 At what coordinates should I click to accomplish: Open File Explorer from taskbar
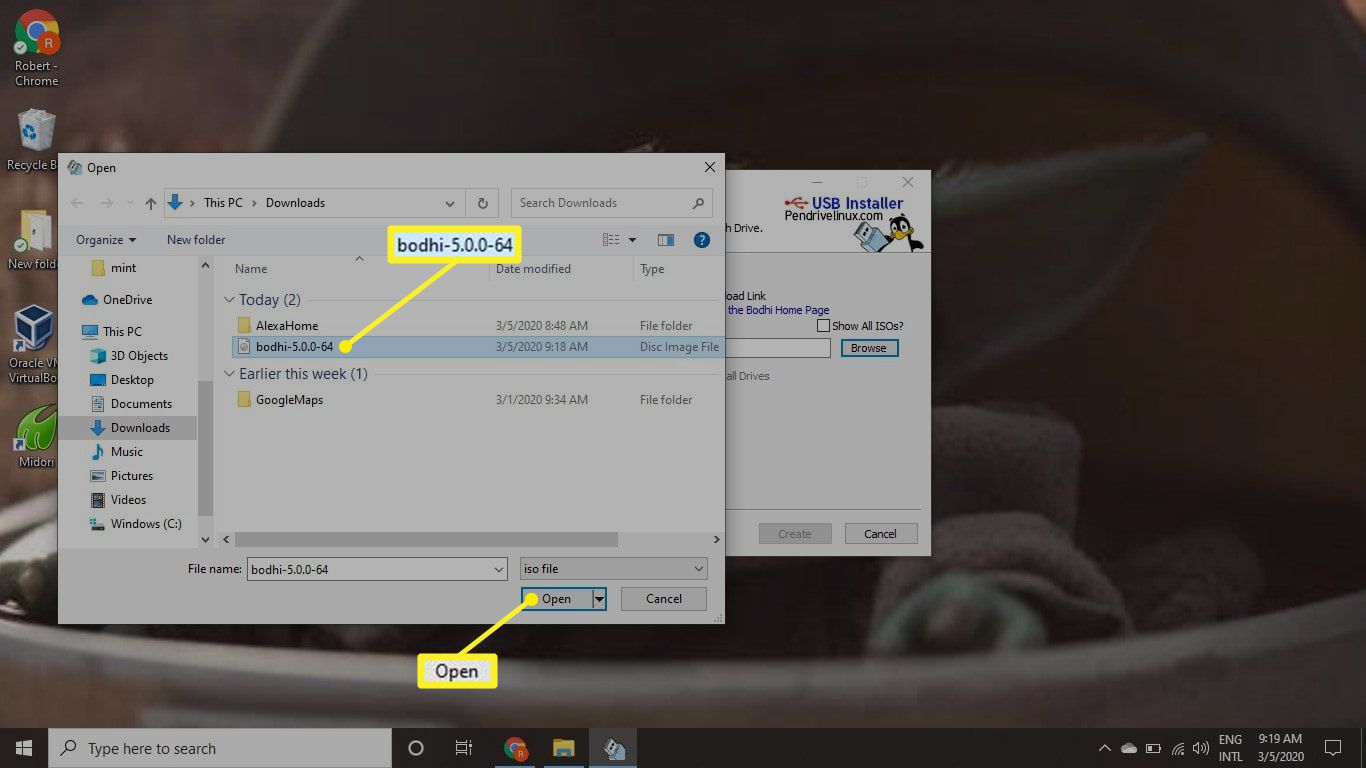(564, 748)
